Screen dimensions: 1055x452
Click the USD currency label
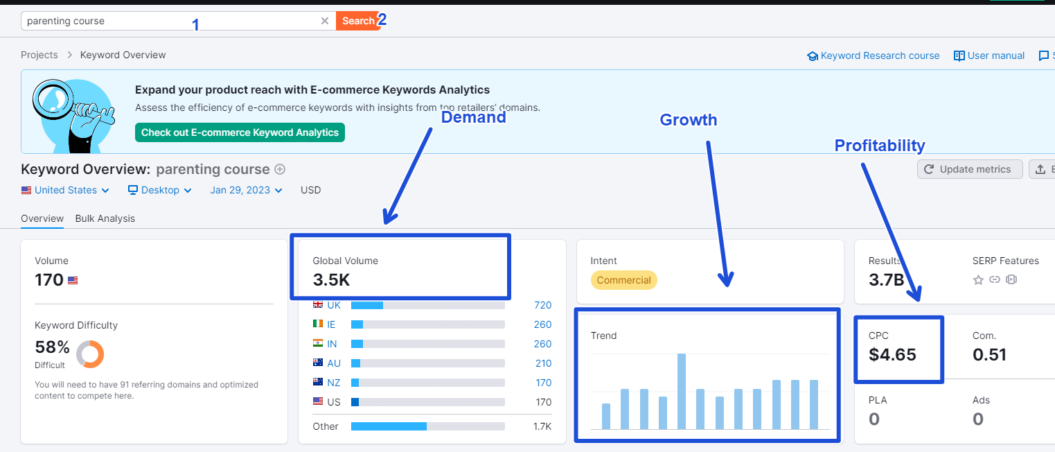pyautogui.click(x=311, y=190)
